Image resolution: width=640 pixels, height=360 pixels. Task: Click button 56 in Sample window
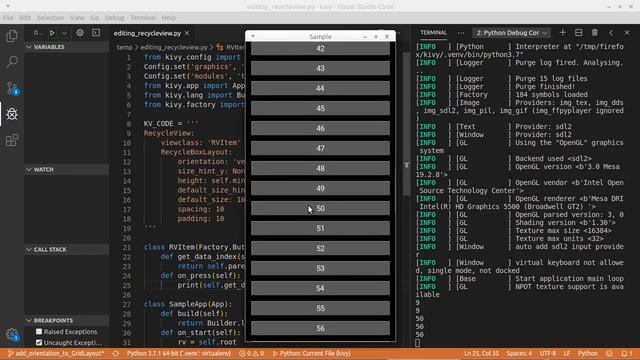(x=320, y=328)
